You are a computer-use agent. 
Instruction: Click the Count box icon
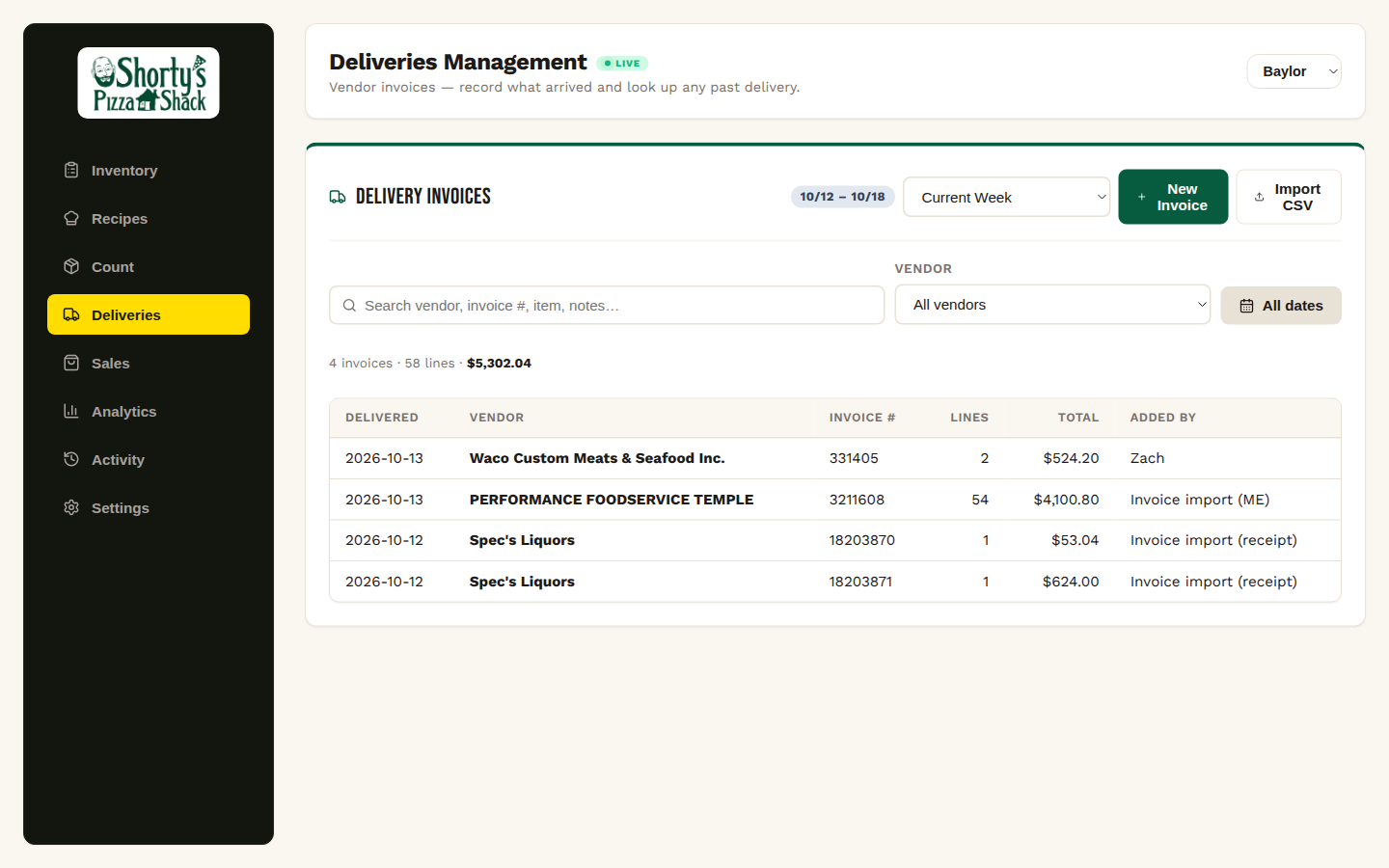(71, 266)
